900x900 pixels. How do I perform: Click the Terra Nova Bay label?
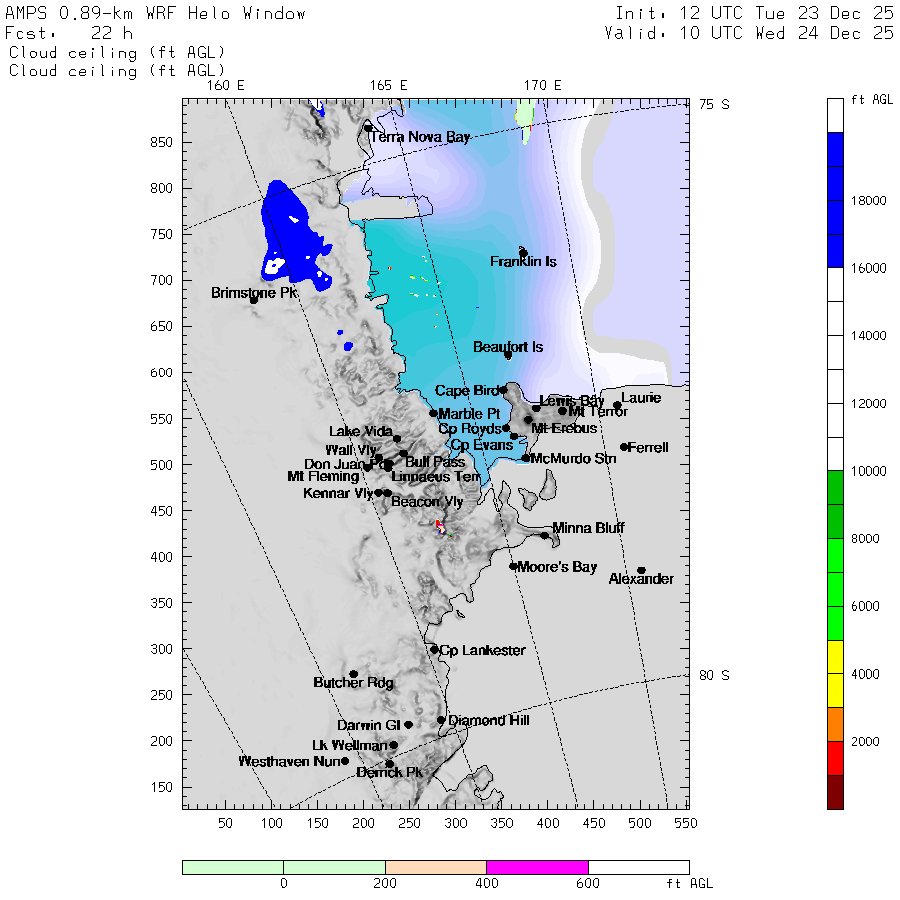(420, 137)
